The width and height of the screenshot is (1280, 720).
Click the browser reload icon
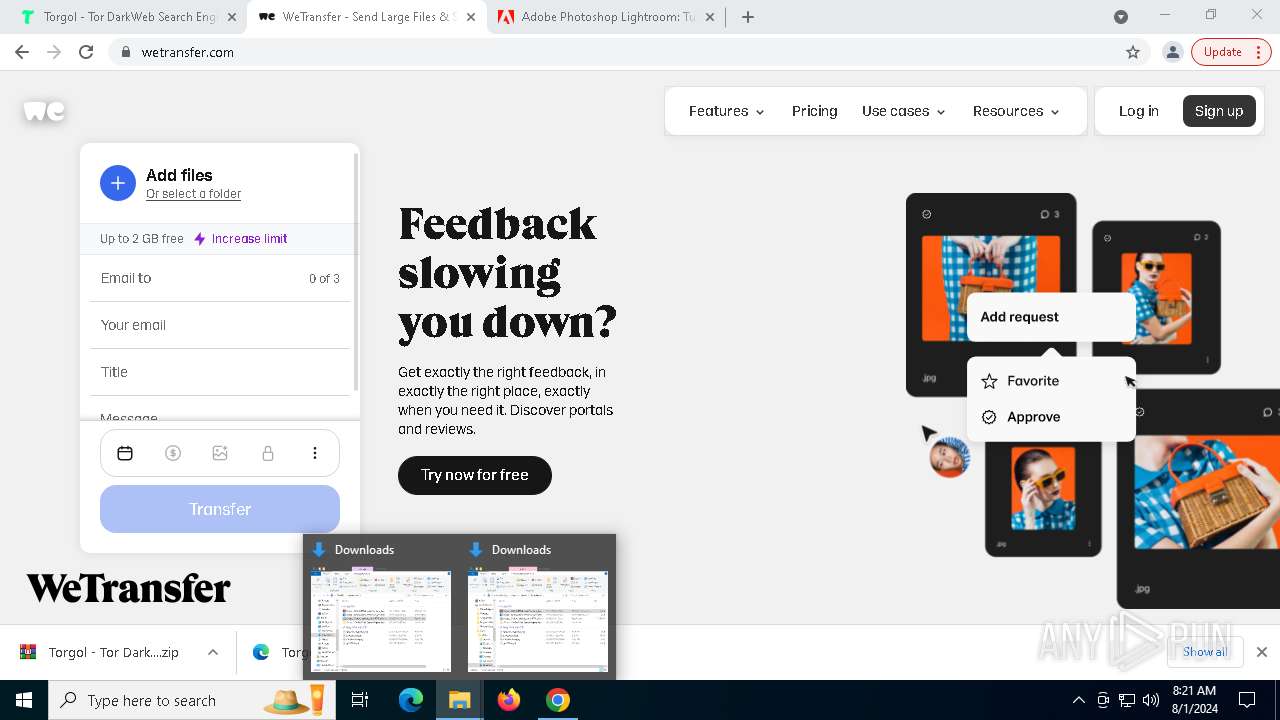click(86, 52)
